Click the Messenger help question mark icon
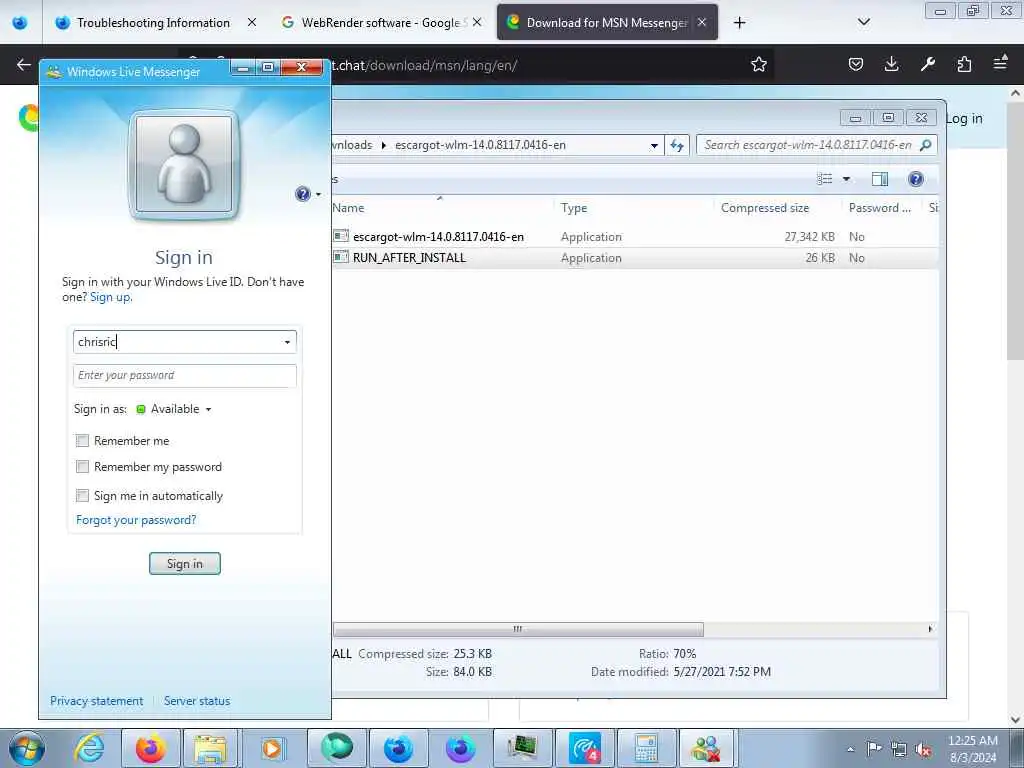1024x768 pixels. pyautogui.click(x=302, y=194)
